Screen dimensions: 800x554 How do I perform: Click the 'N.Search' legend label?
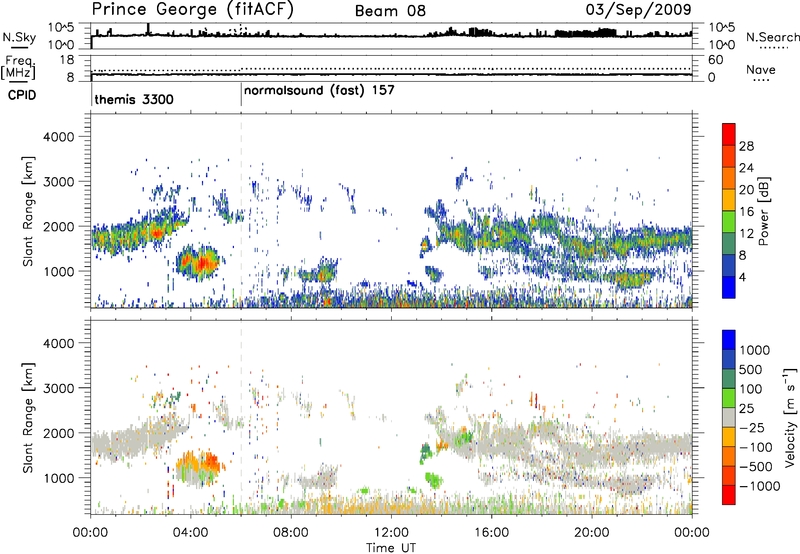point(772,37)
